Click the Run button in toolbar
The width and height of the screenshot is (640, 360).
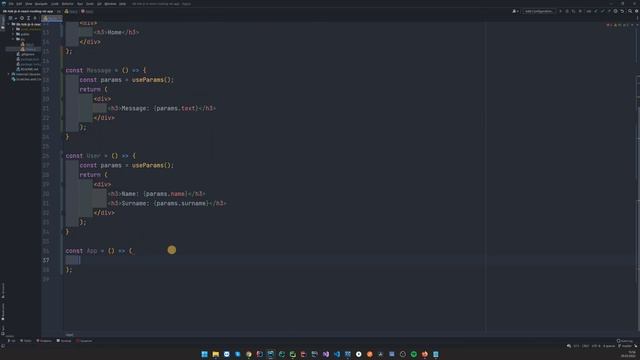tap(560, 11)
